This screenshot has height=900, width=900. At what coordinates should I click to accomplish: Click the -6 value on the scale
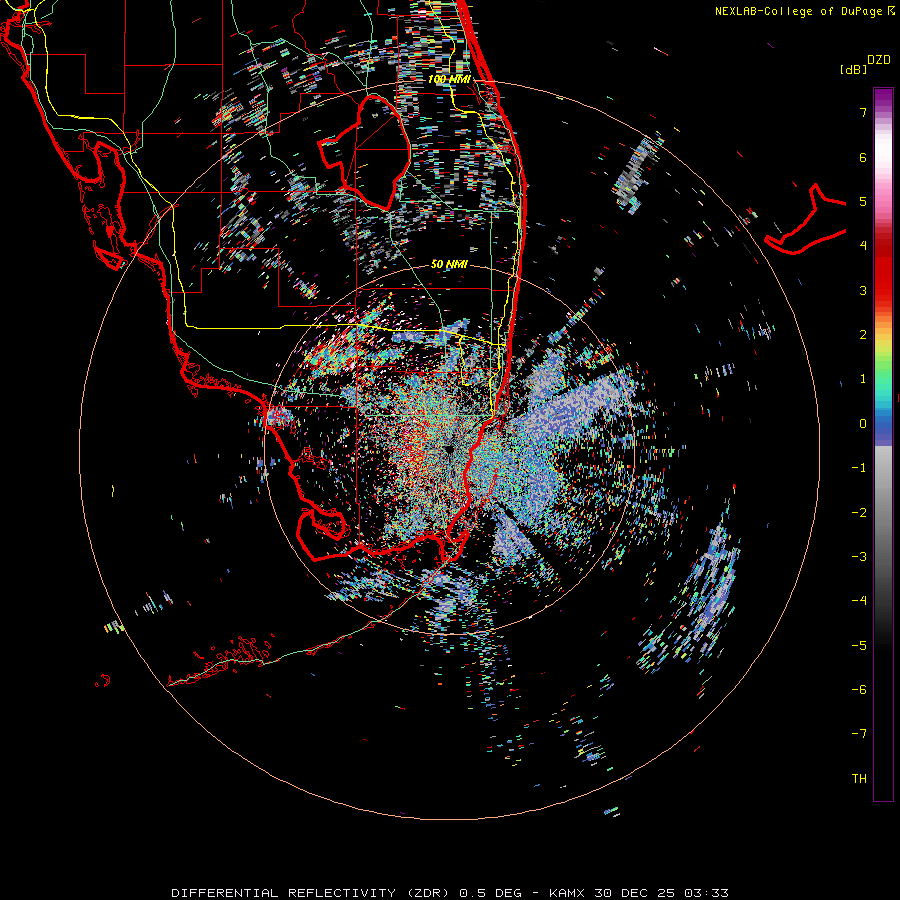click(859, 689)
